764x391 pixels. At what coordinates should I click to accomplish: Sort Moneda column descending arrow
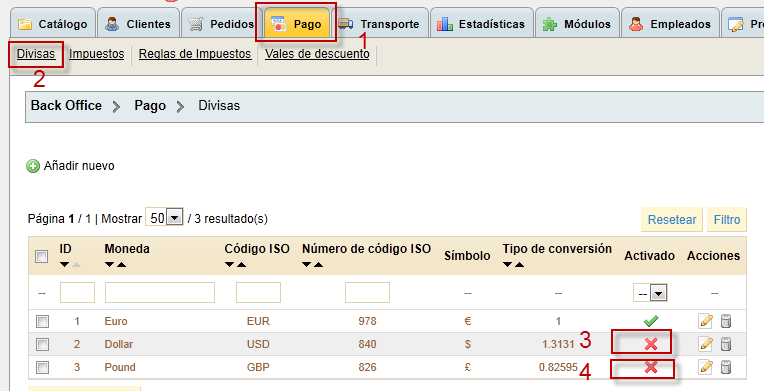coord(109,265)
